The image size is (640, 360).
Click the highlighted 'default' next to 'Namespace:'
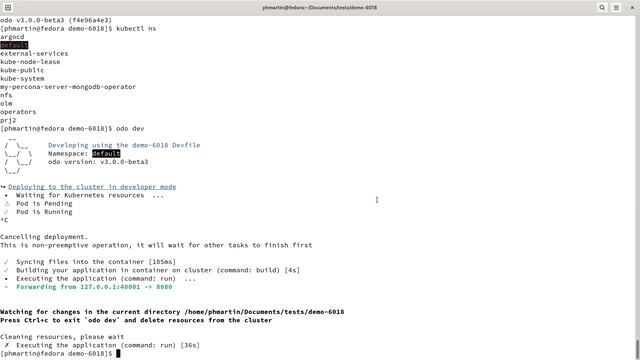(106, 153)
